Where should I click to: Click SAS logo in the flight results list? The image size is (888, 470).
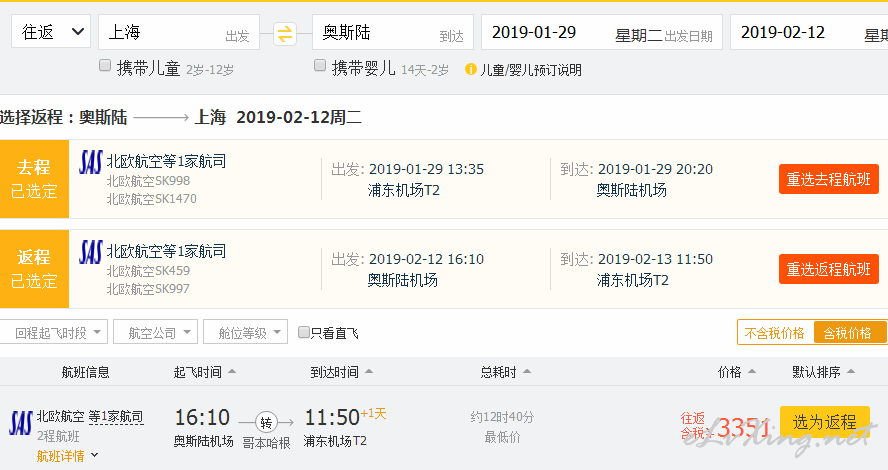tap(21, 422)
